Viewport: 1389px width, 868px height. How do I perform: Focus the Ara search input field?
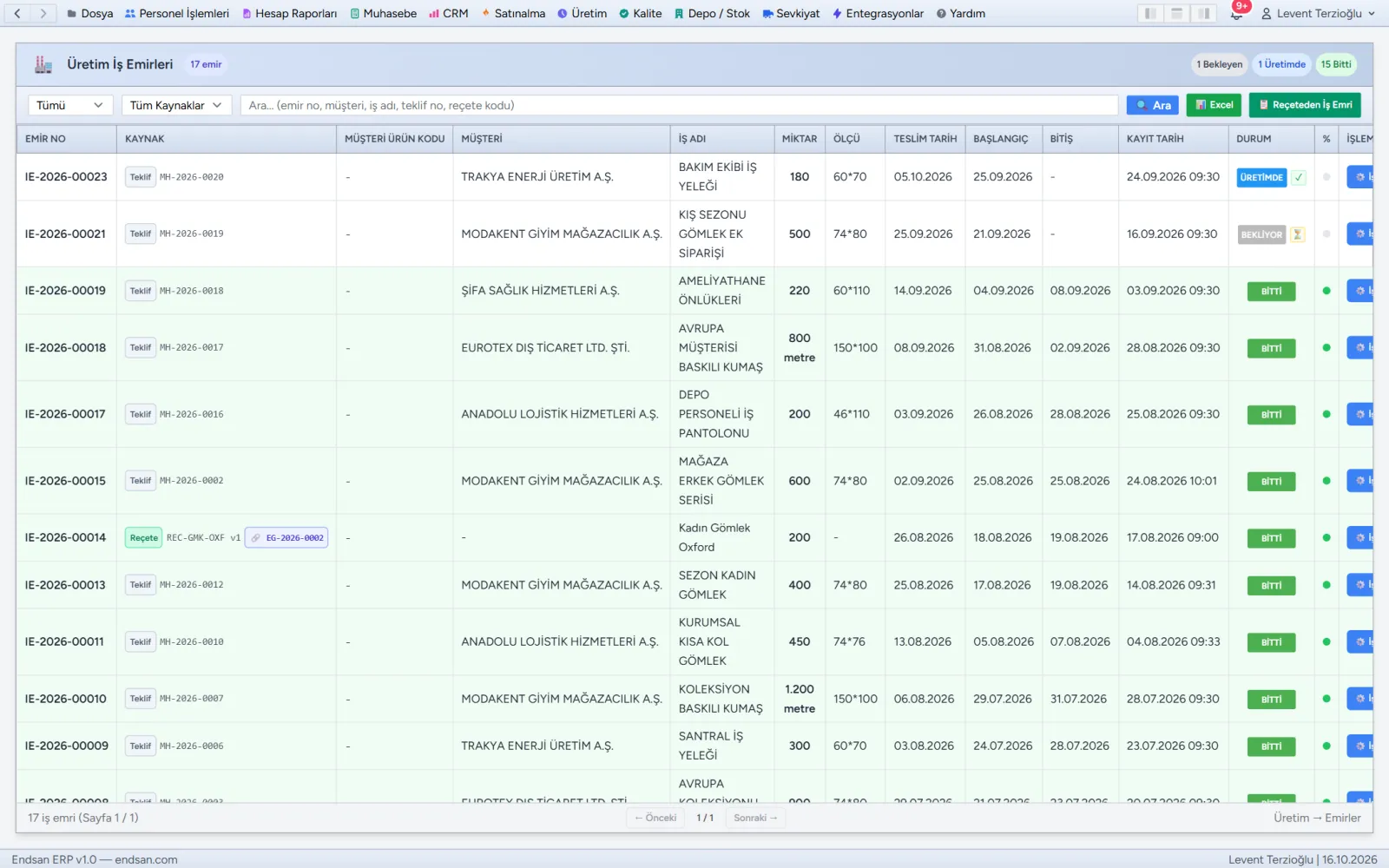click(x=679, y=105)
